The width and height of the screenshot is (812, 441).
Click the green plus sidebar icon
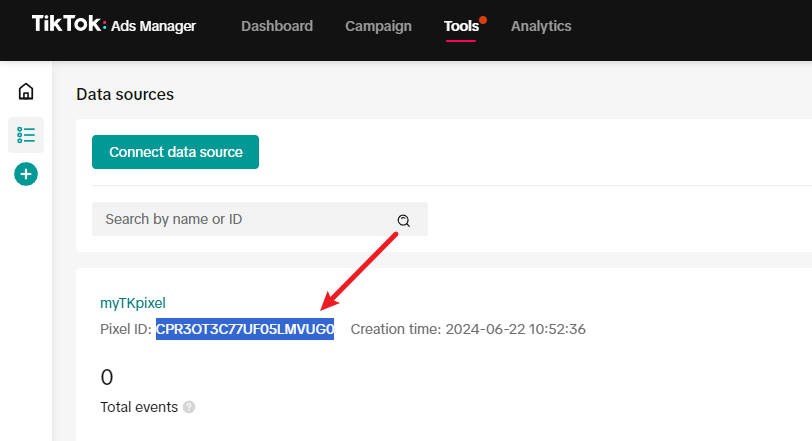(x=26, y=174)
